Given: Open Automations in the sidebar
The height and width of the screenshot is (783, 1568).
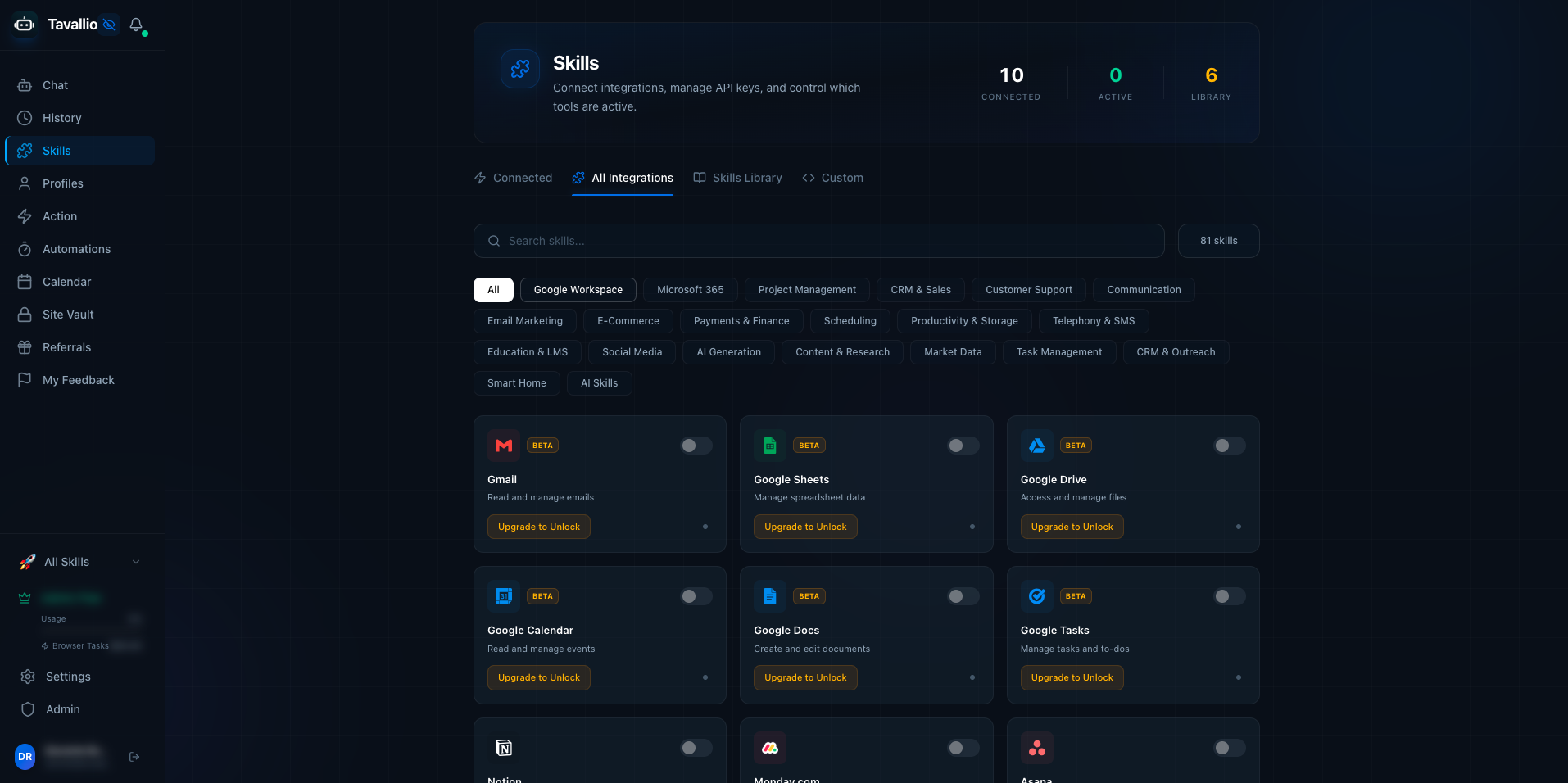Looking at the screenshot, I should (79, 249).
